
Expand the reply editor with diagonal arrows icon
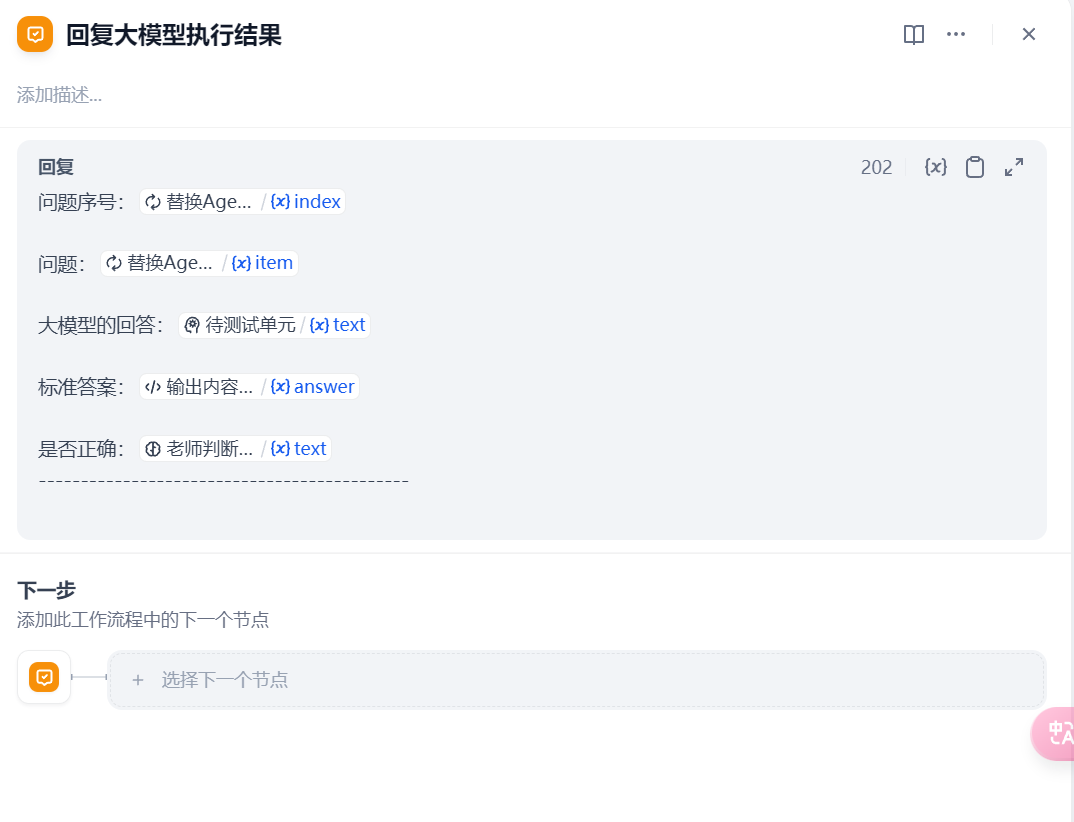1014,167
